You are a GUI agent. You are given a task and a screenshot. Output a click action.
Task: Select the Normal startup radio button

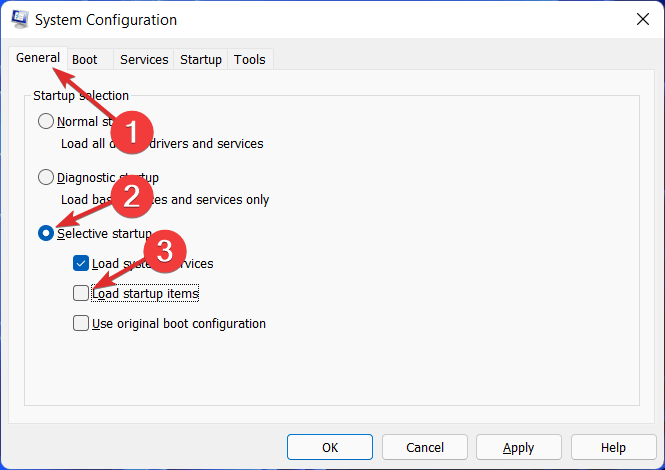(46, 122)
